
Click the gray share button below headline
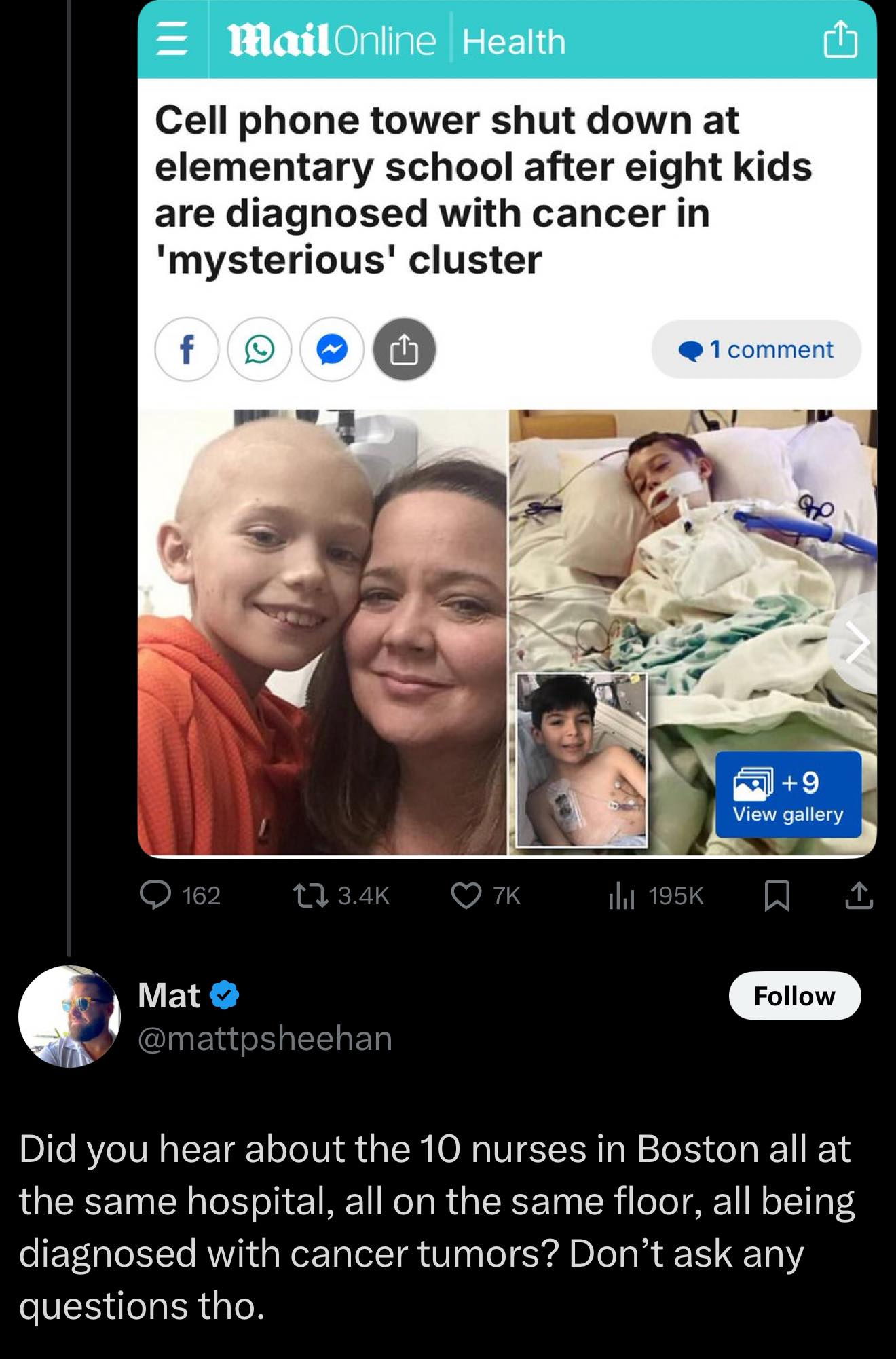coord(405,350)
